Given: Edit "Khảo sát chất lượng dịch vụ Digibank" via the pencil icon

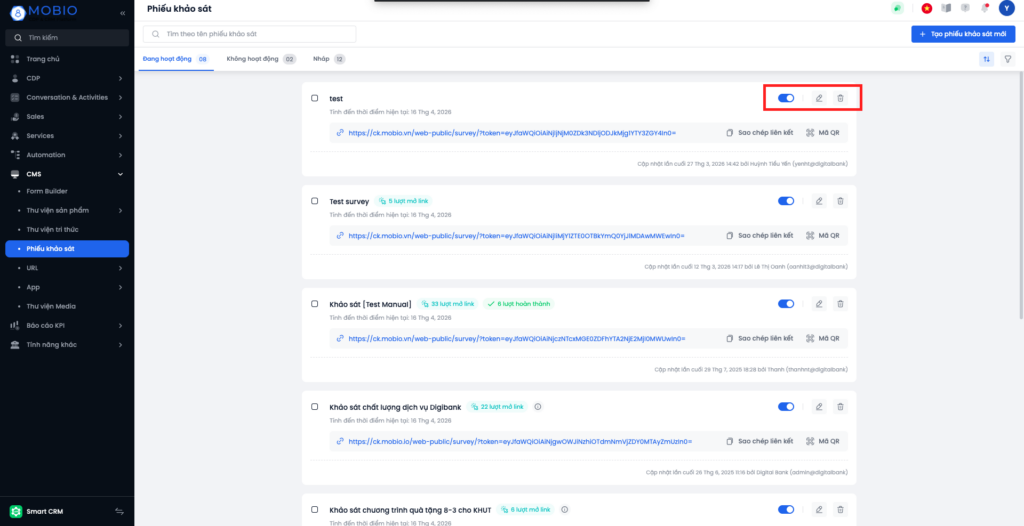Looking at the screenshot, I should (x=819, y=407).
